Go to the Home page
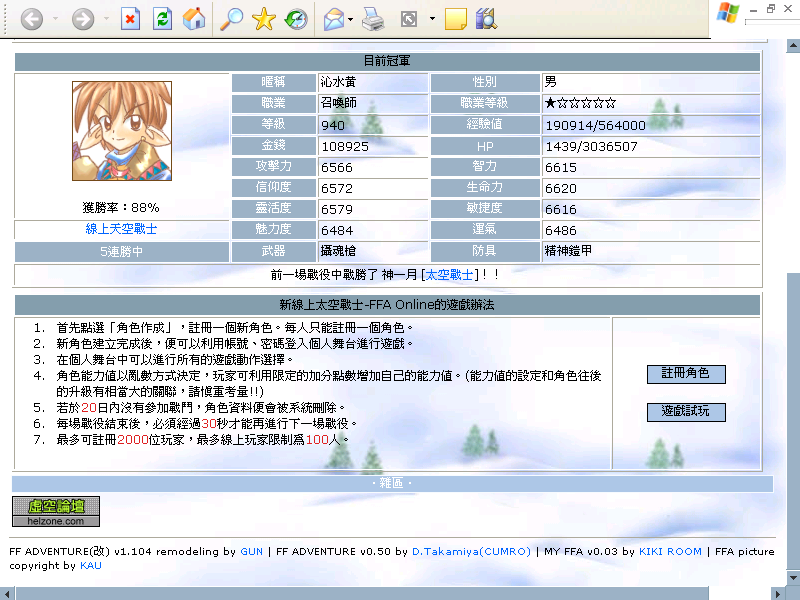 coord(195,19)
